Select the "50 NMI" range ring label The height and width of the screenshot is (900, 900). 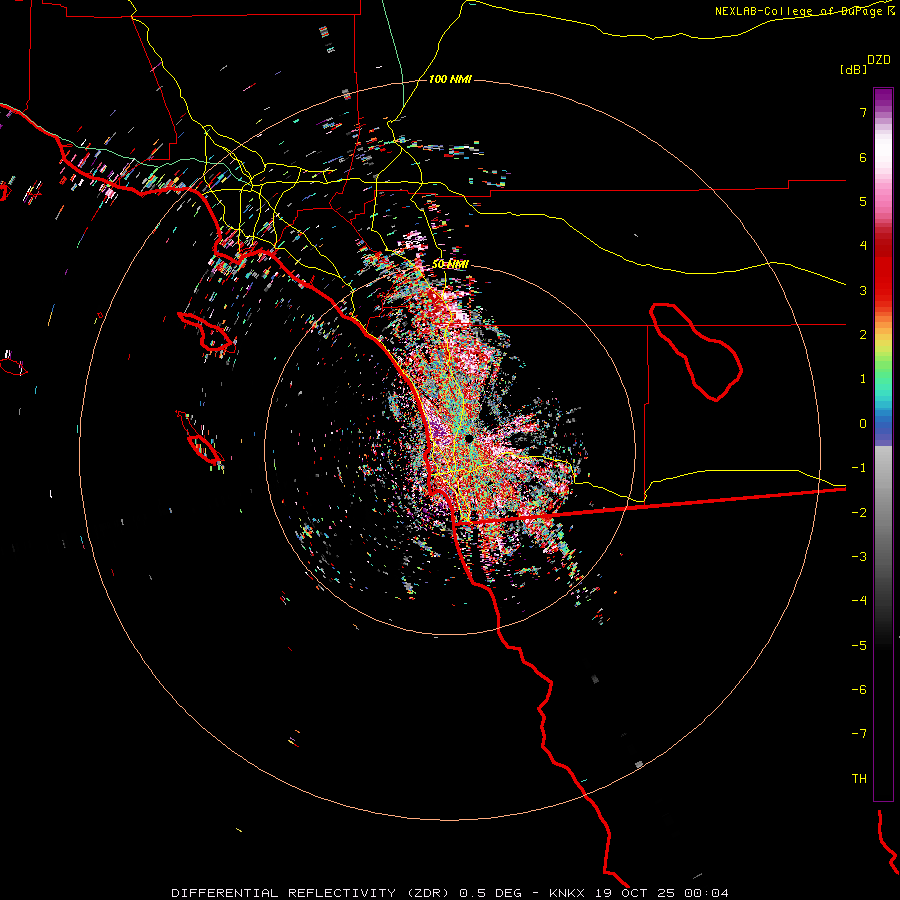(x=450, y=264)
